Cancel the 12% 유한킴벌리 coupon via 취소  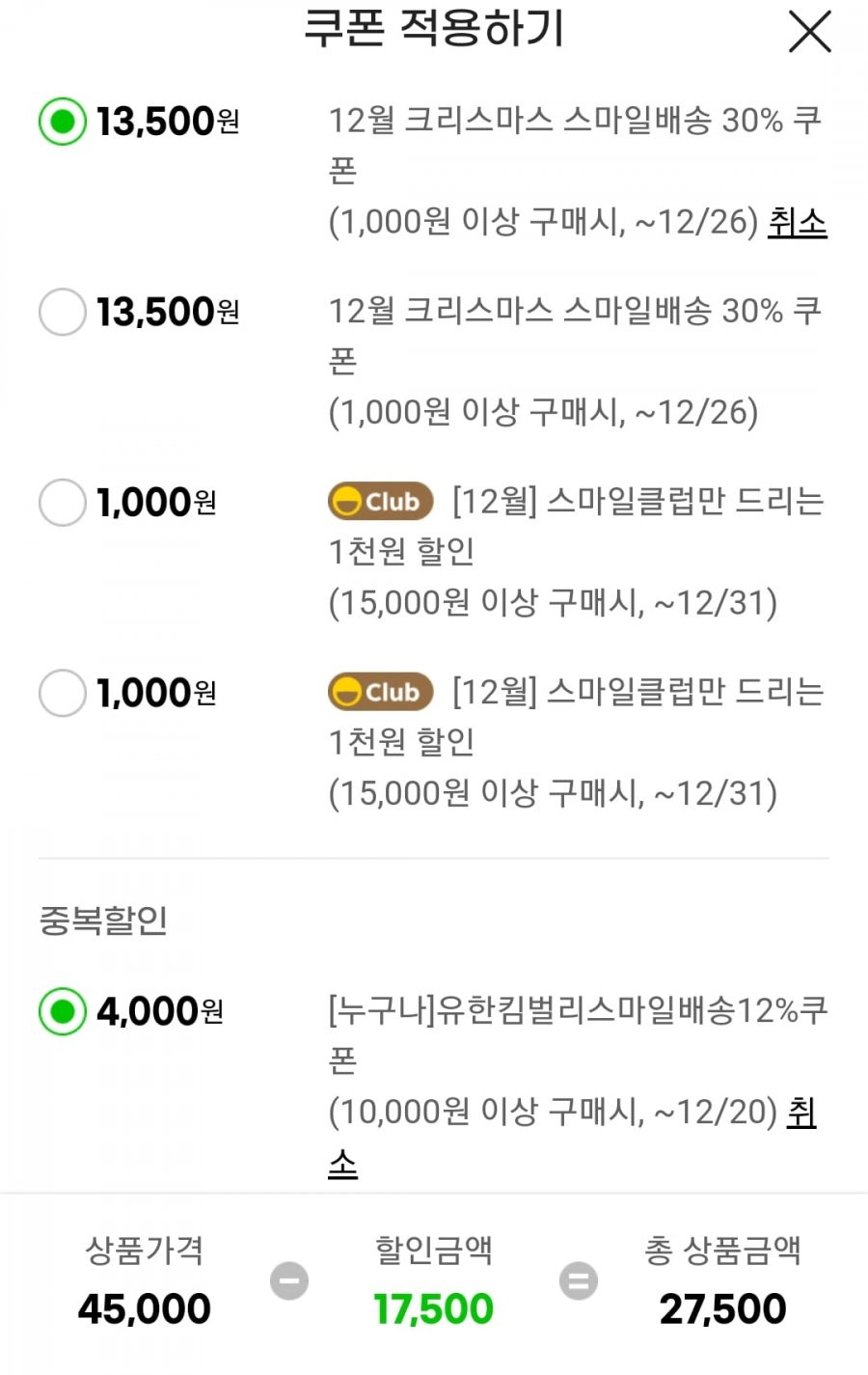pyautogui.click(x=802, y=1114)
